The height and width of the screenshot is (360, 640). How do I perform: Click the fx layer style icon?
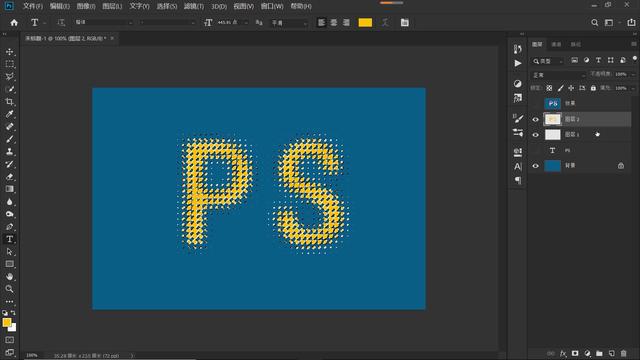click(x=563, y=353)
